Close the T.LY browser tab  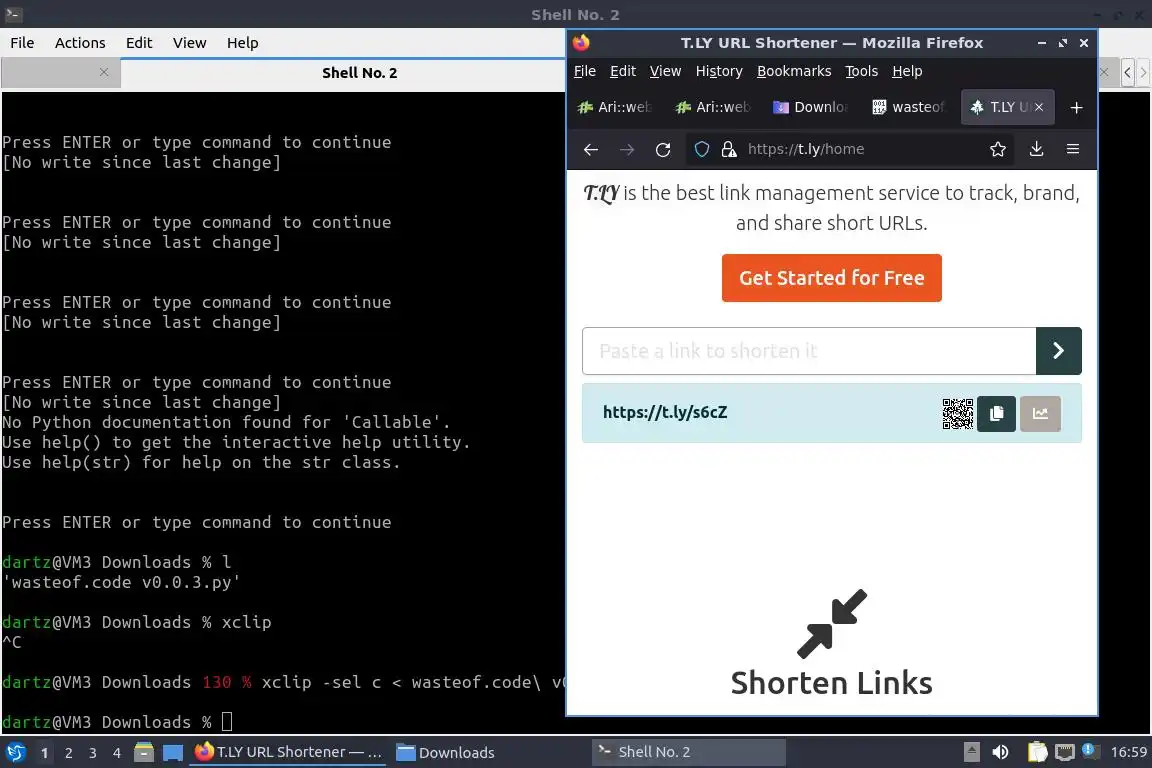click(x=1039, y=107)
